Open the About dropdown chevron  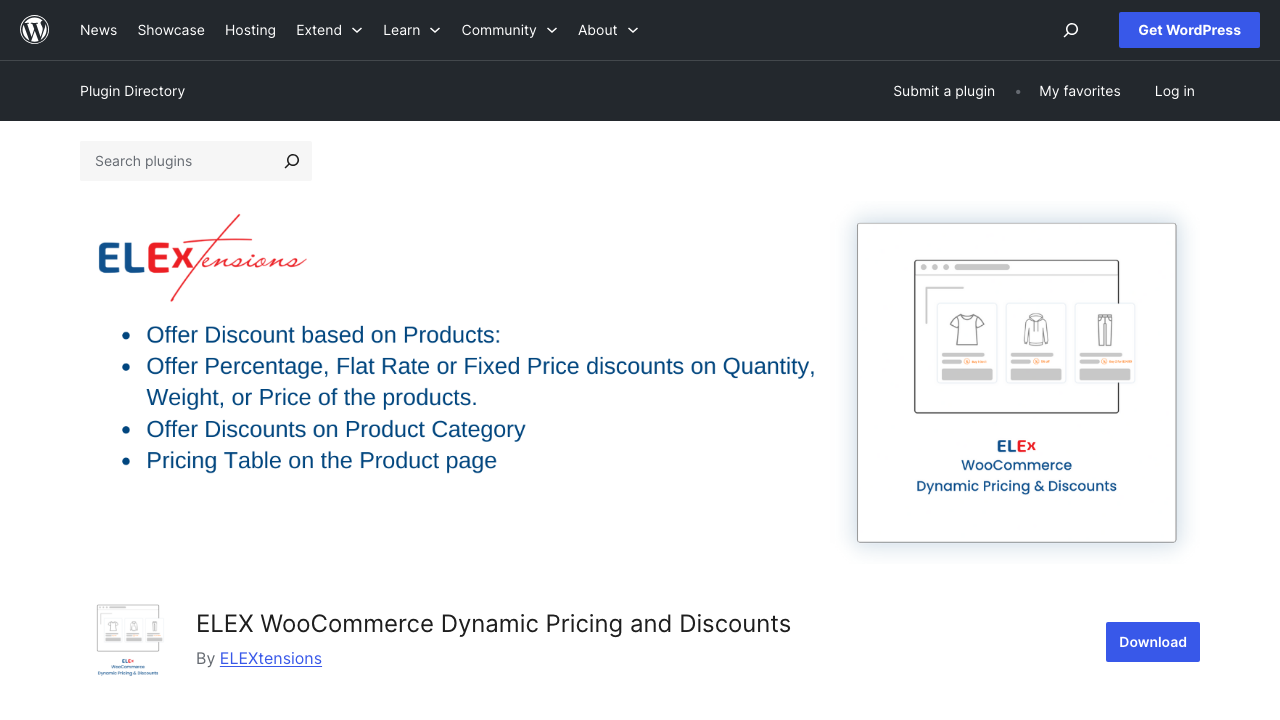[632, 30]
